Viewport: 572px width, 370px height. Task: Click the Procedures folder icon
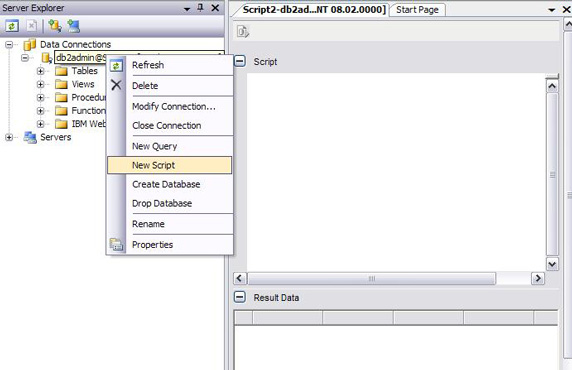[x=61, y=97]
